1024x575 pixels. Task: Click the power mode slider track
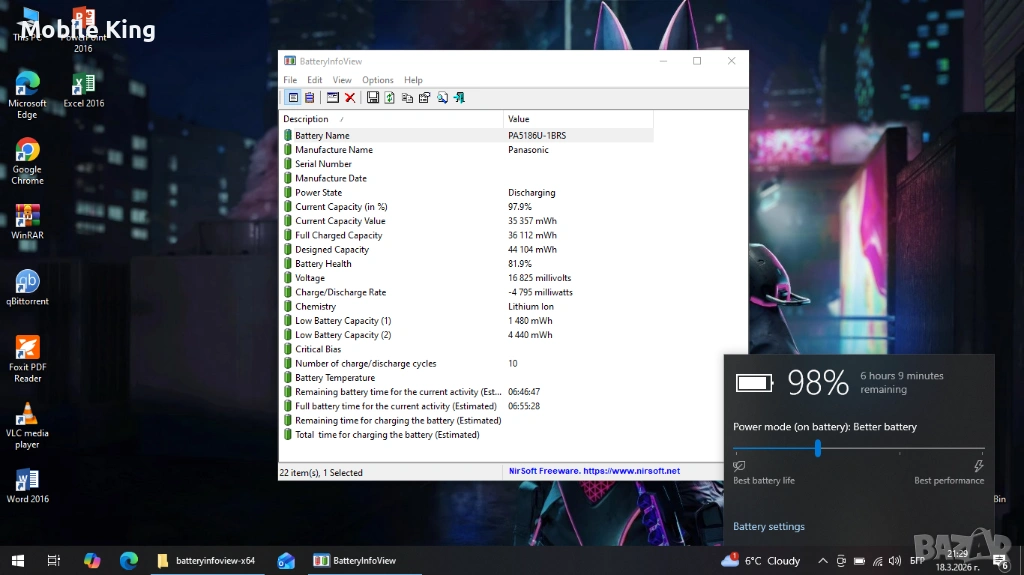[x=900, y=449]
